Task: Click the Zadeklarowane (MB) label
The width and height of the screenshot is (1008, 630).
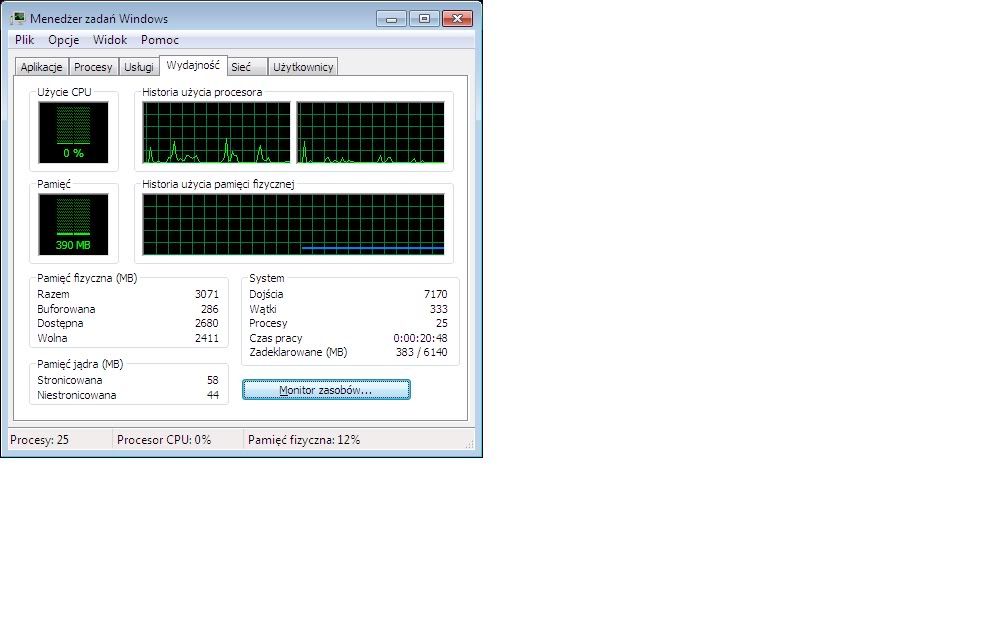Action: click(x=298, y=352)
